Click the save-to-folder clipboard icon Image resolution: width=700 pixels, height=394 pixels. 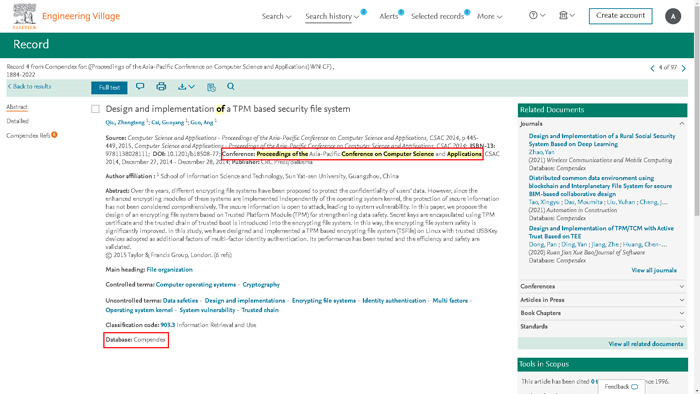(x=211, y=87)
